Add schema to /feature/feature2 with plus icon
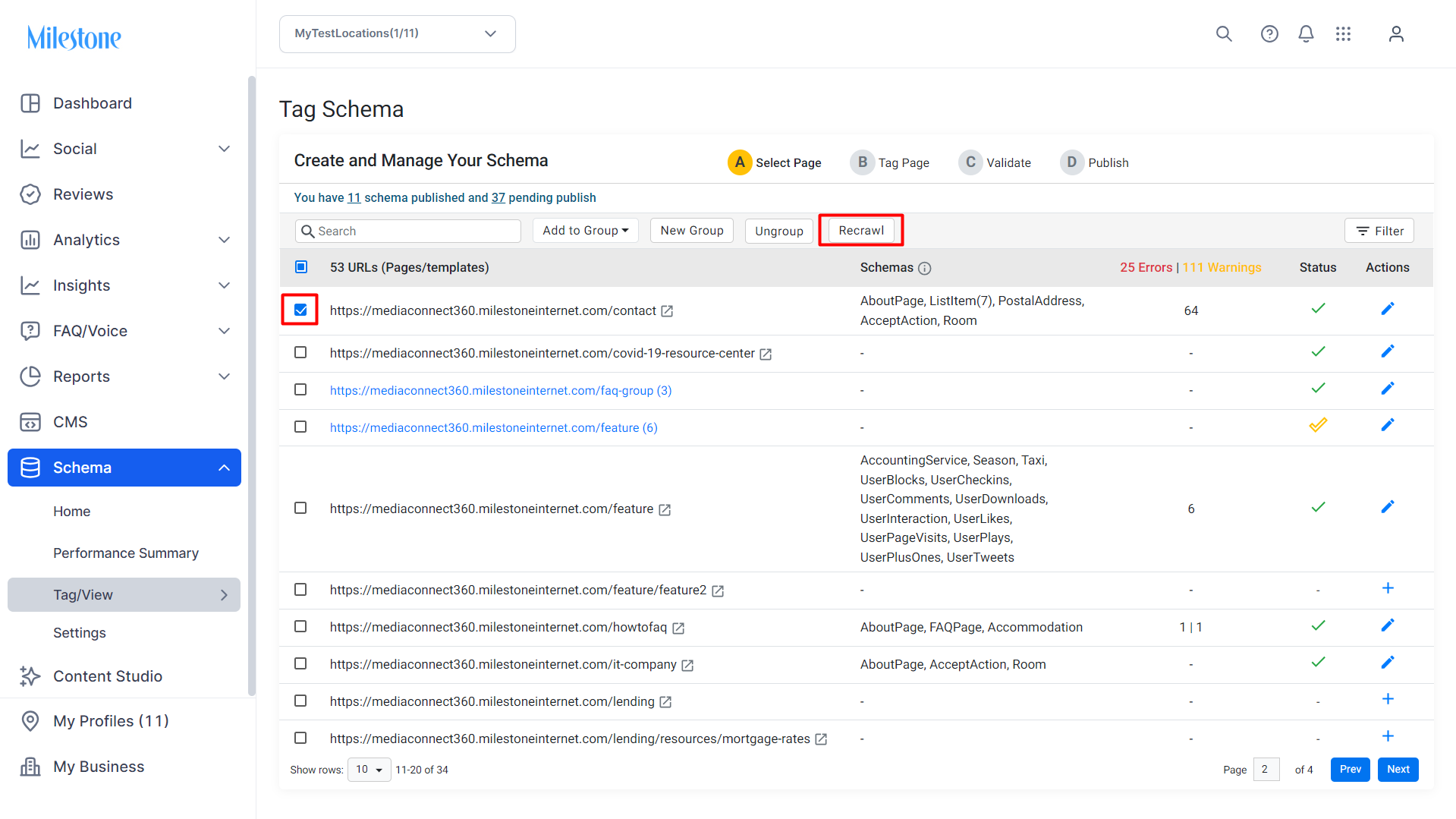 click(x=1388, y=588)
